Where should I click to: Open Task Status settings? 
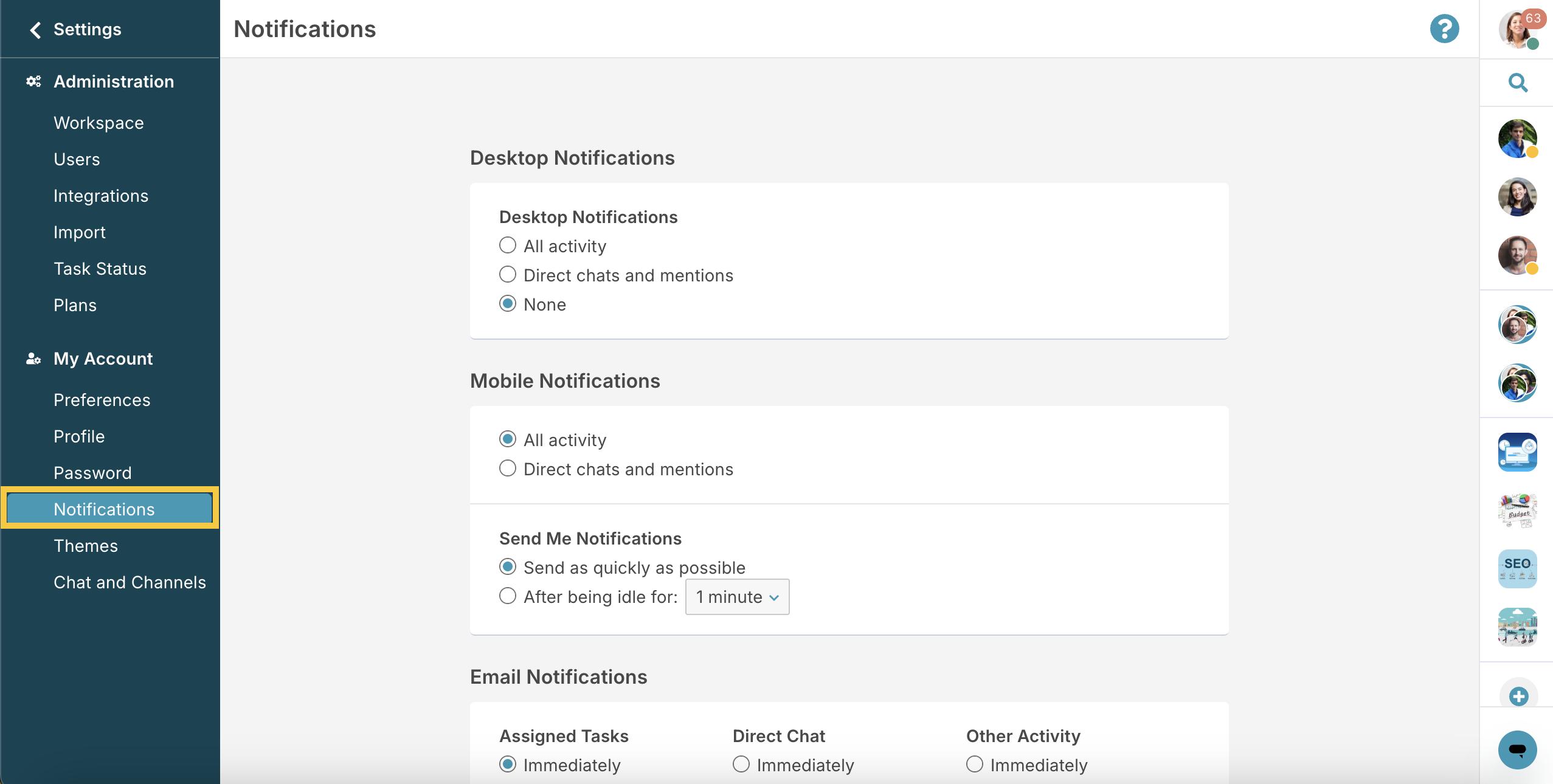tap(100, 269)
